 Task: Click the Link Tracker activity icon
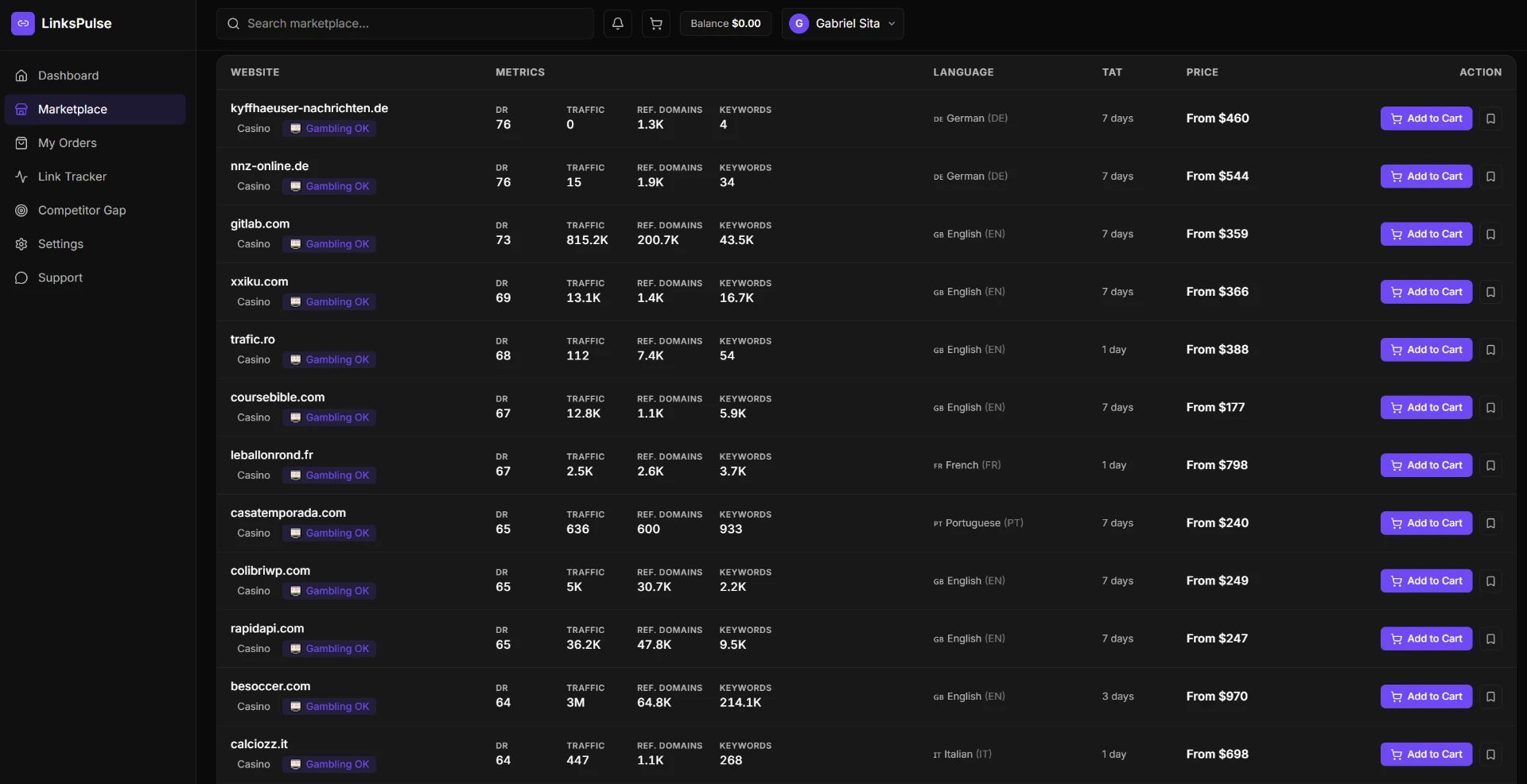[21, 177]
